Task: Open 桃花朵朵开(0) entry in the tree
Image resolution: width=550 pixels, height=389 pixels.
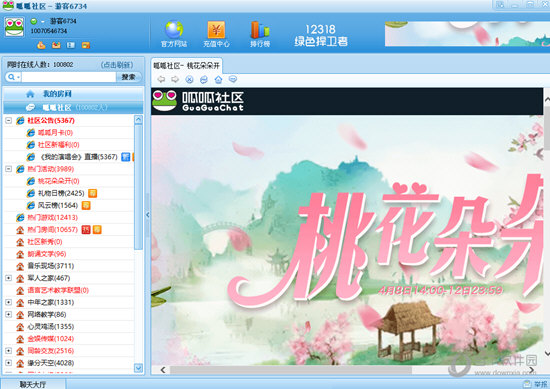Action: click(x=59, y=181)
